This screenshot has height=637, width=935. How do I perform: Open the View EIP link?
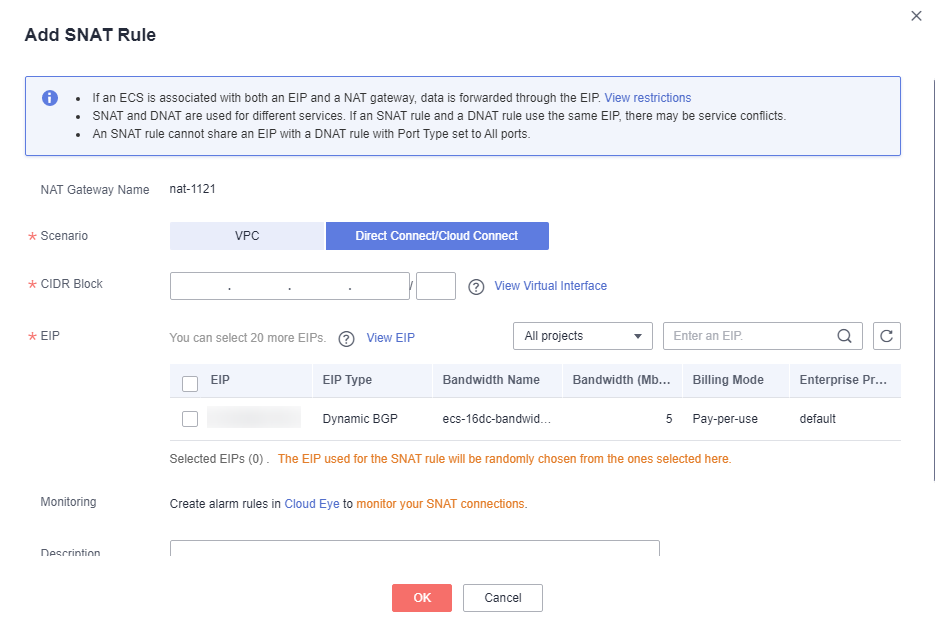coord(391,338)
